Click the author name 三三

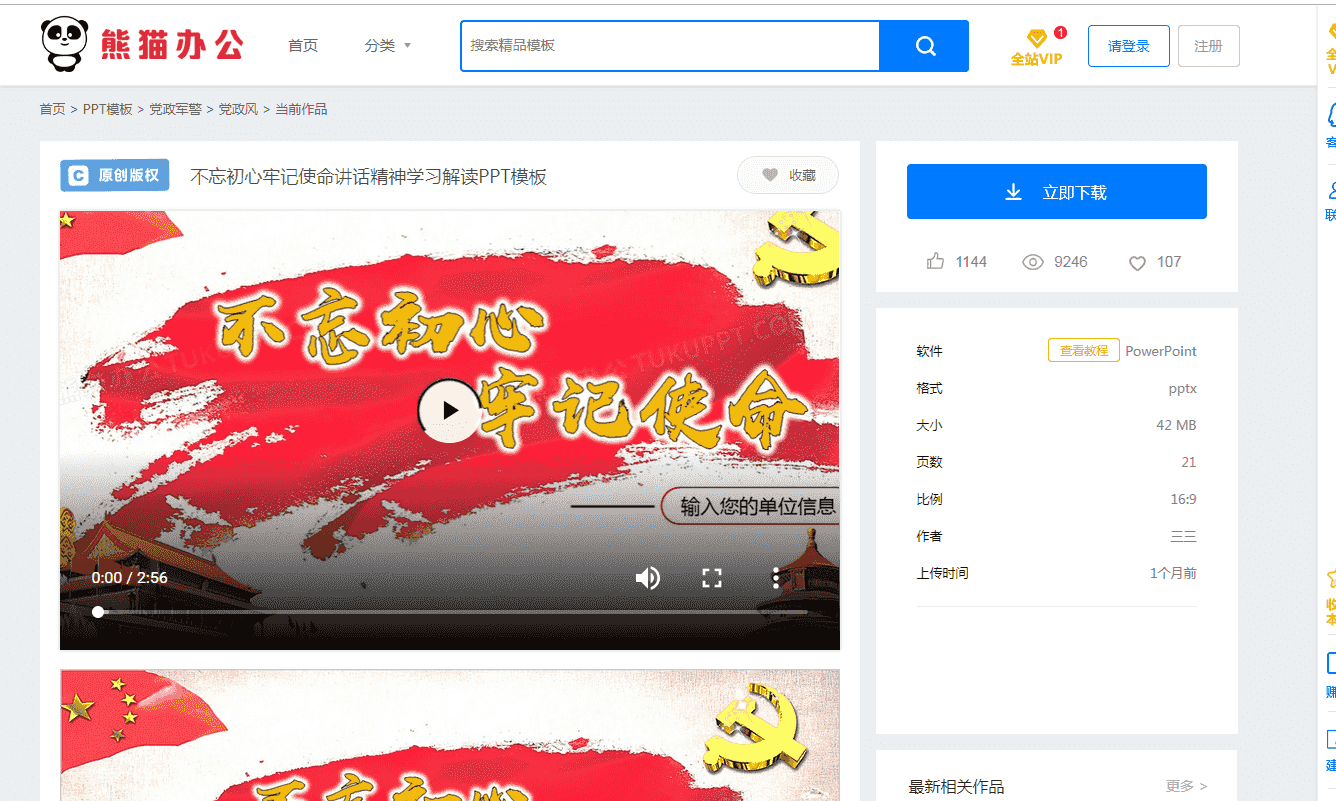click(1184, 537)
